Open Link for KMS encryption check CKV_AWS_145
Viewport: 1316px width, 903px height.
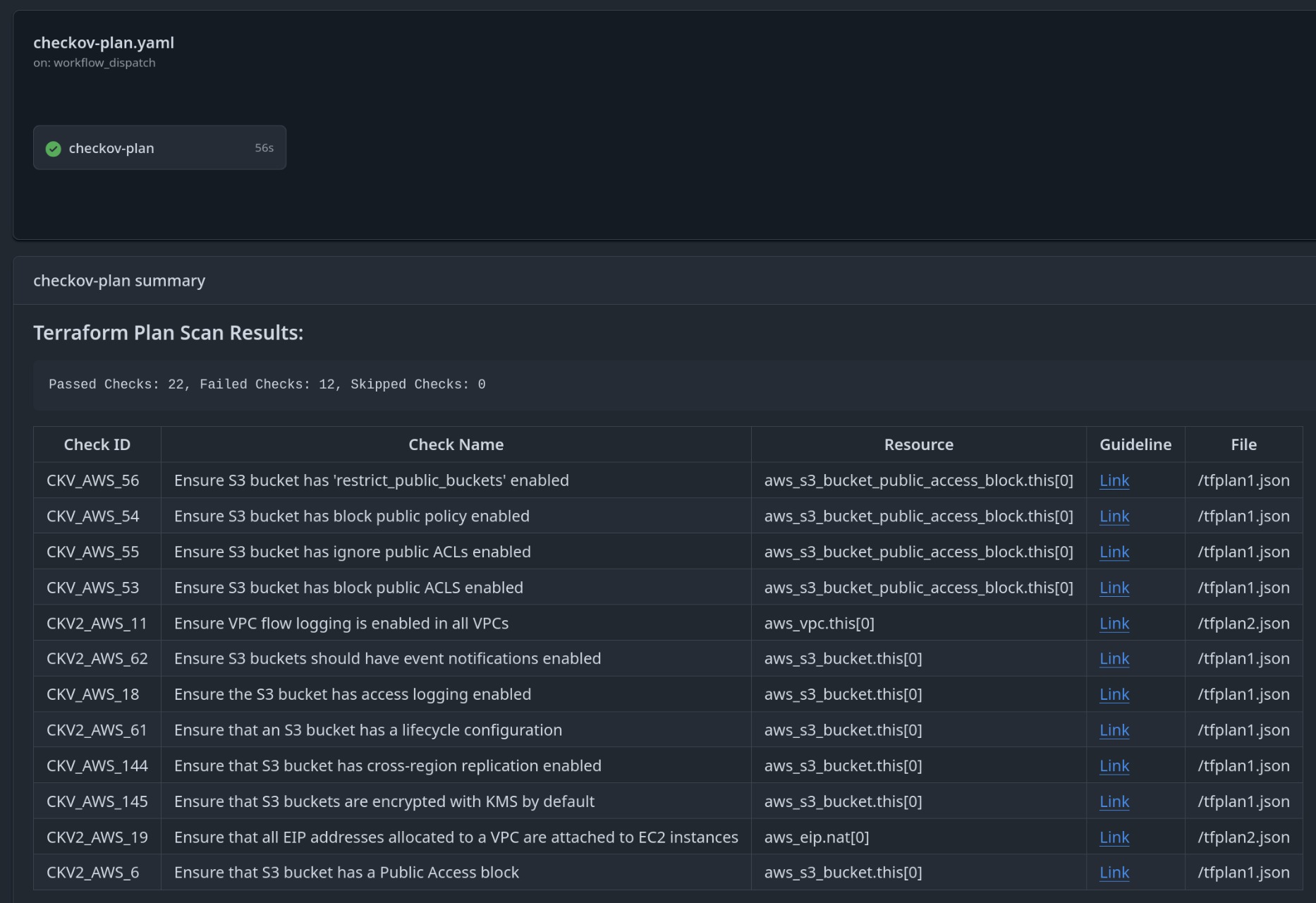point(1114,801)
